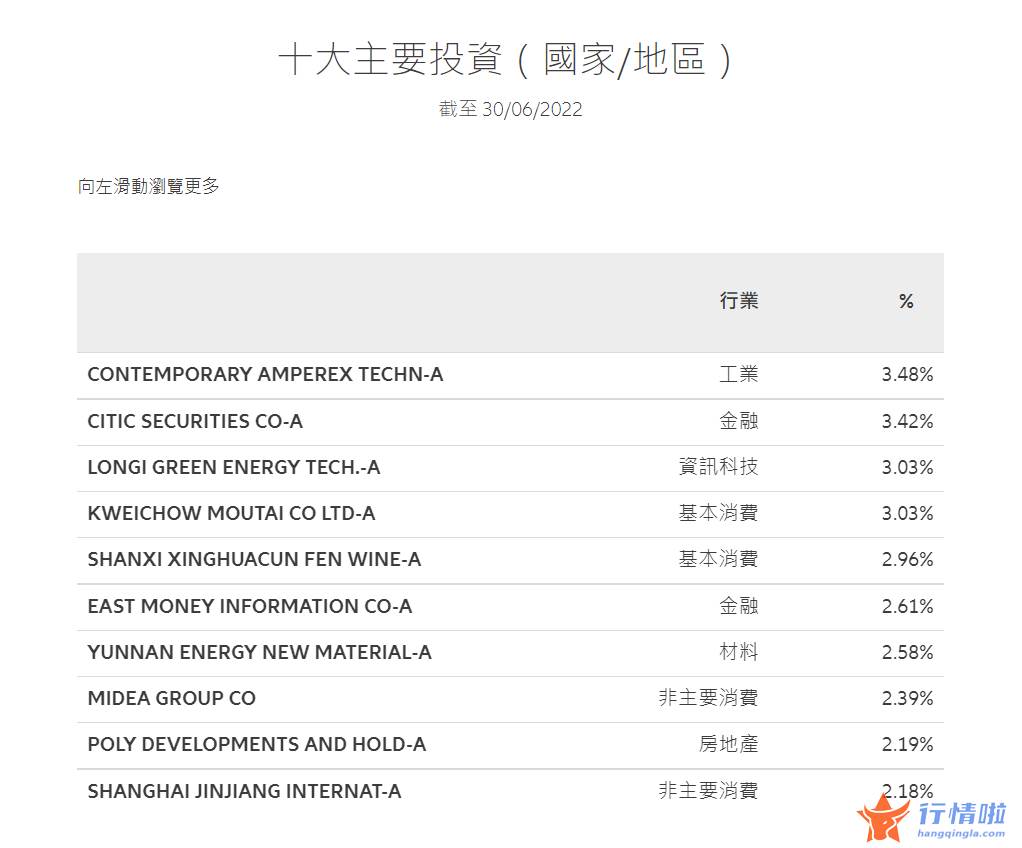
Task: Select LONGI GREEN ENERGY TECH.-A row name
Action: click(233, 467)
